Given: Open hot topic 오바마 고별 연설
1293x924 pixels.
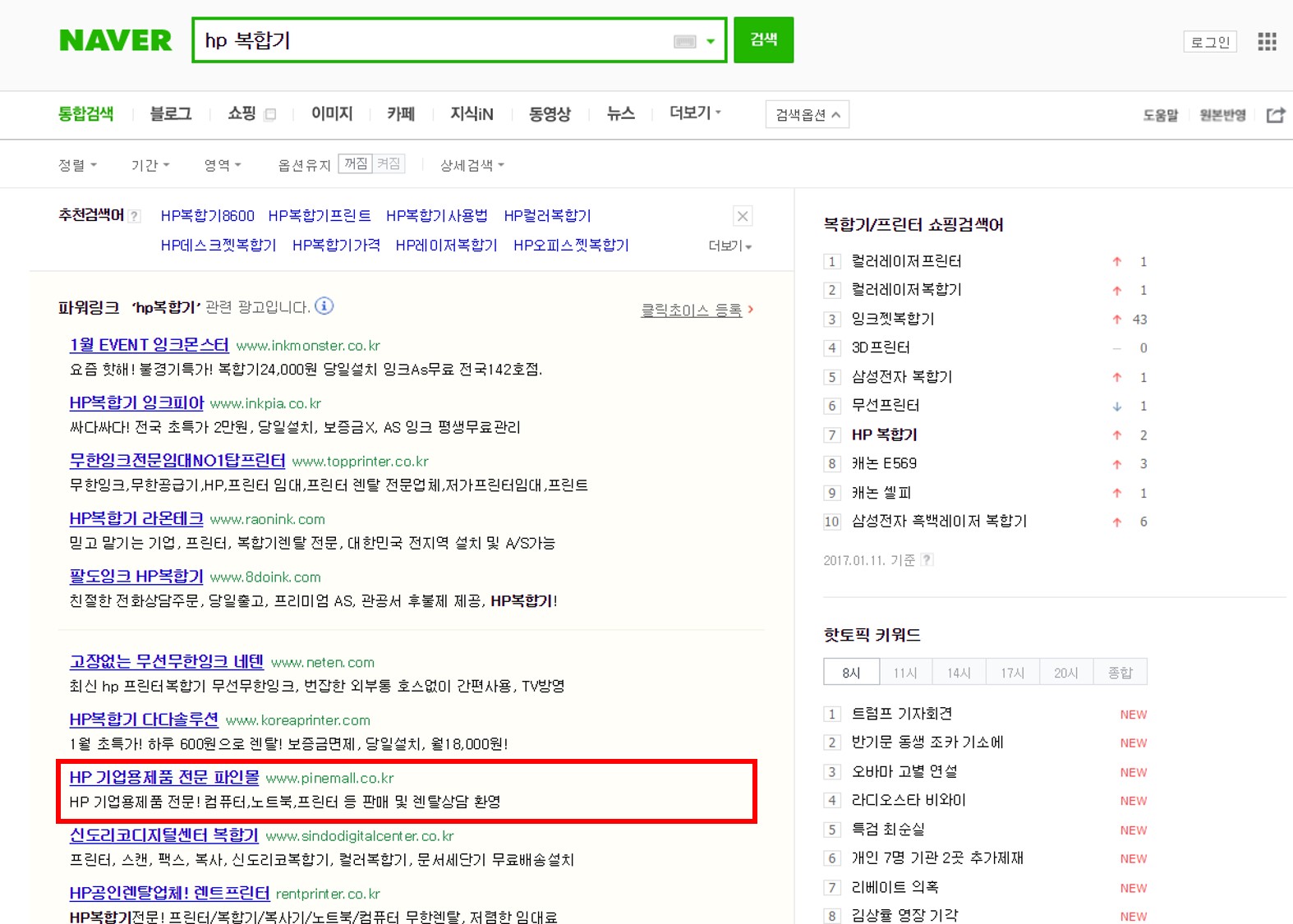Looking at the screenshot, I should point(904,771).
